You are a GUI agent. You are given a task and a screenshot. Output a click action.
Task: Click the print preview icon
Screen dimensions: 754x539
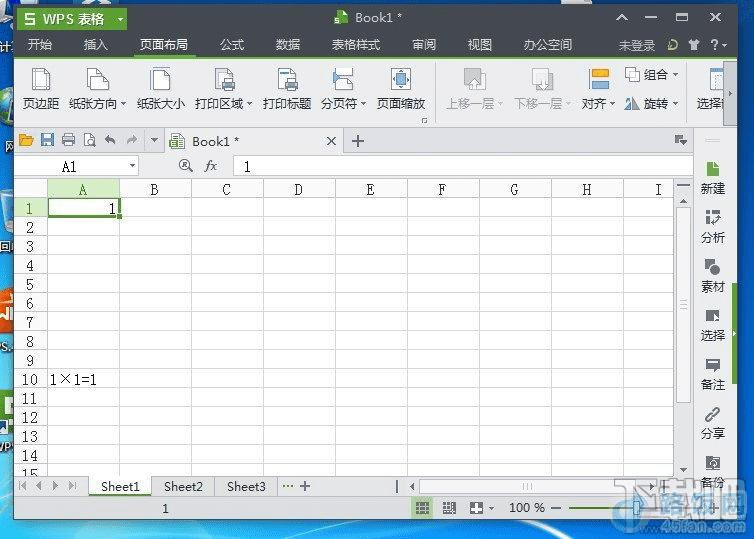[89, 140]
